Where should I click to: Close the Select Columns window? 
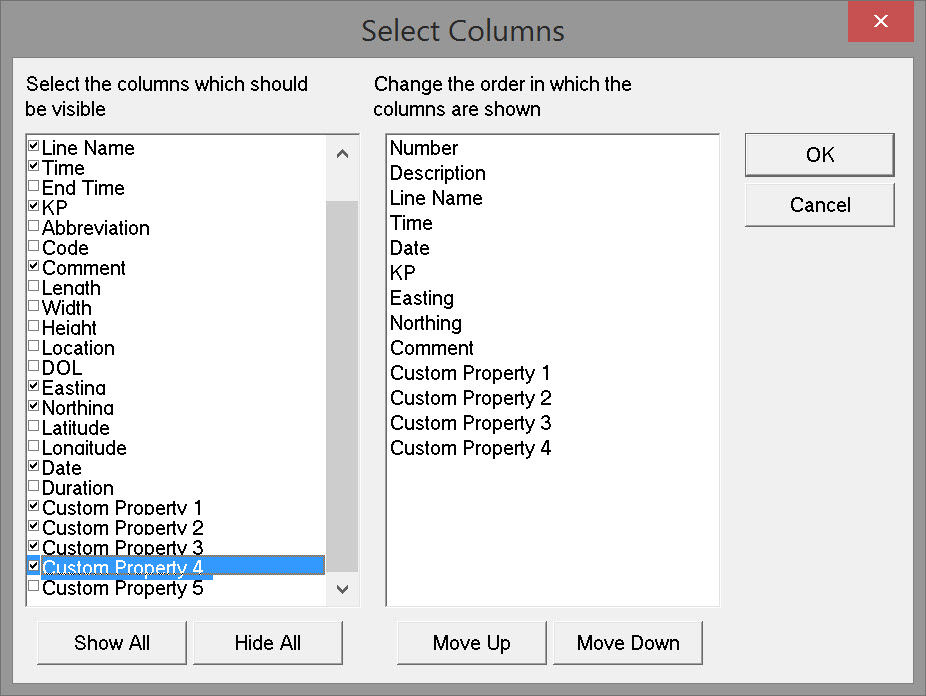(880, 22)
